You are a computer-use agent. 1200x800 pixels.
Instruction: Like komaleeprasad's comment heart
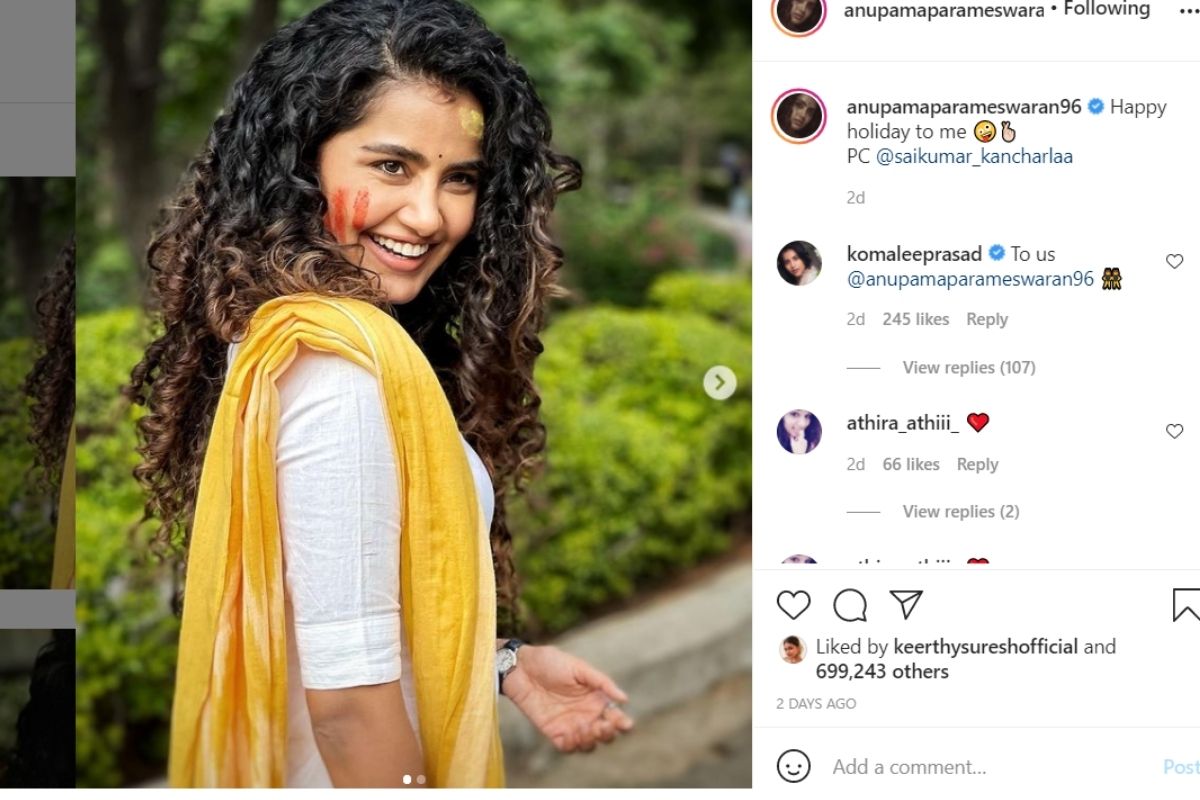(x=1175, y=261)
